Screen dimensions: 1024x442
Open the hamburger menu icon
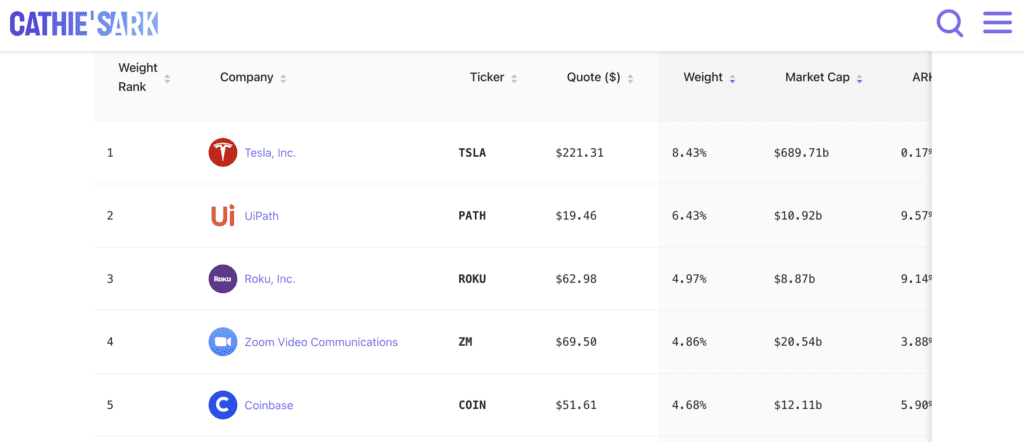point(997,24)
